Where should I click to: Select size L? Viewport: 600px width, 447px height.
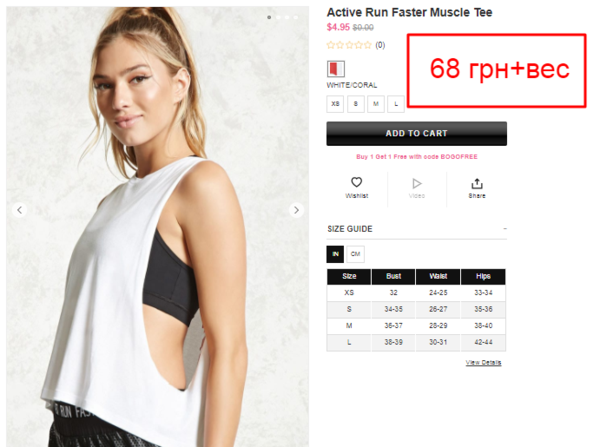tap(396, 104)
